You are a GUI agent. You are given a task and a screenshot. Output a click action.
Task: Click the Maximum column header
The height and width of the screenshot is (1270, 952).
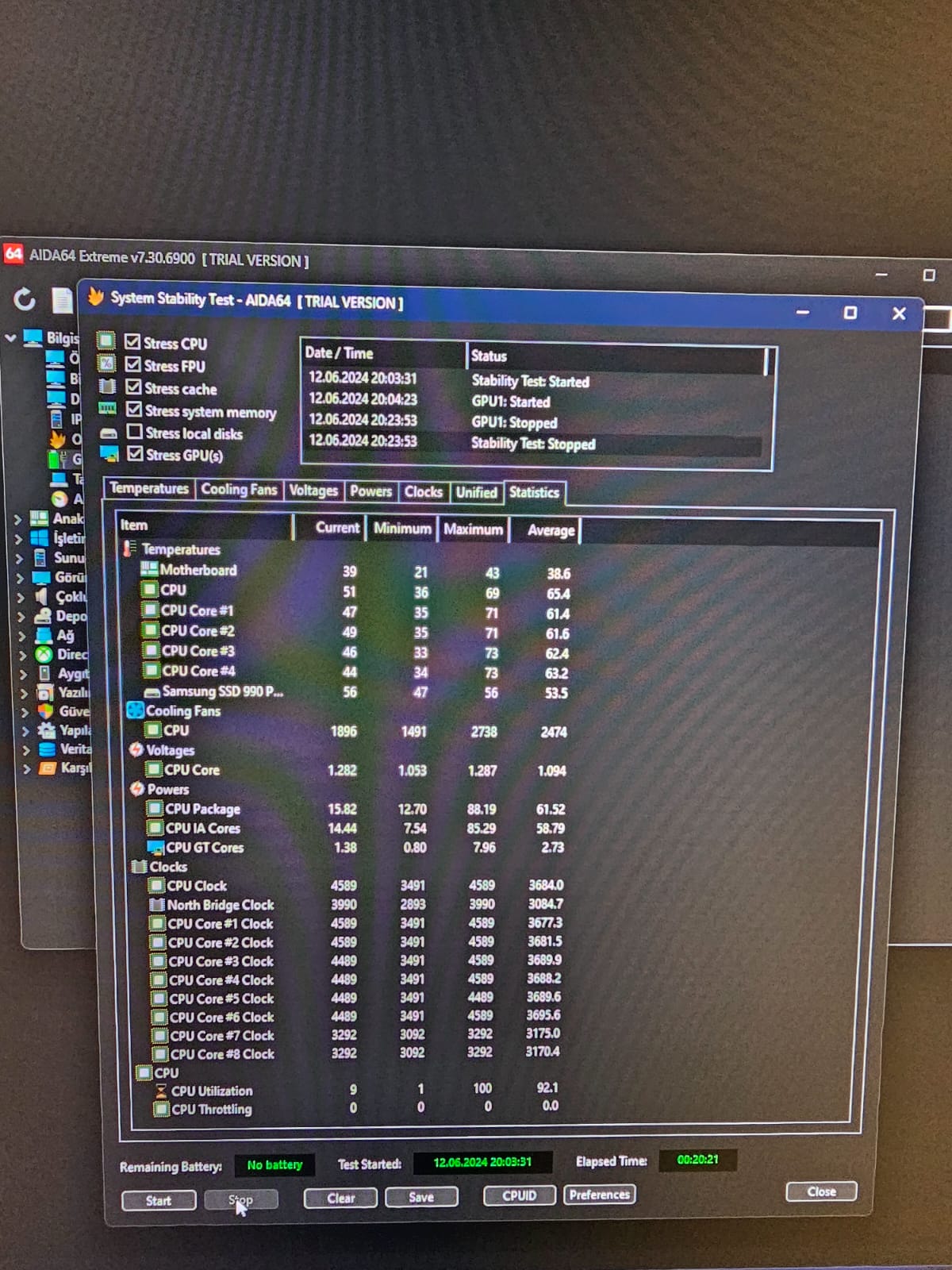472,529
